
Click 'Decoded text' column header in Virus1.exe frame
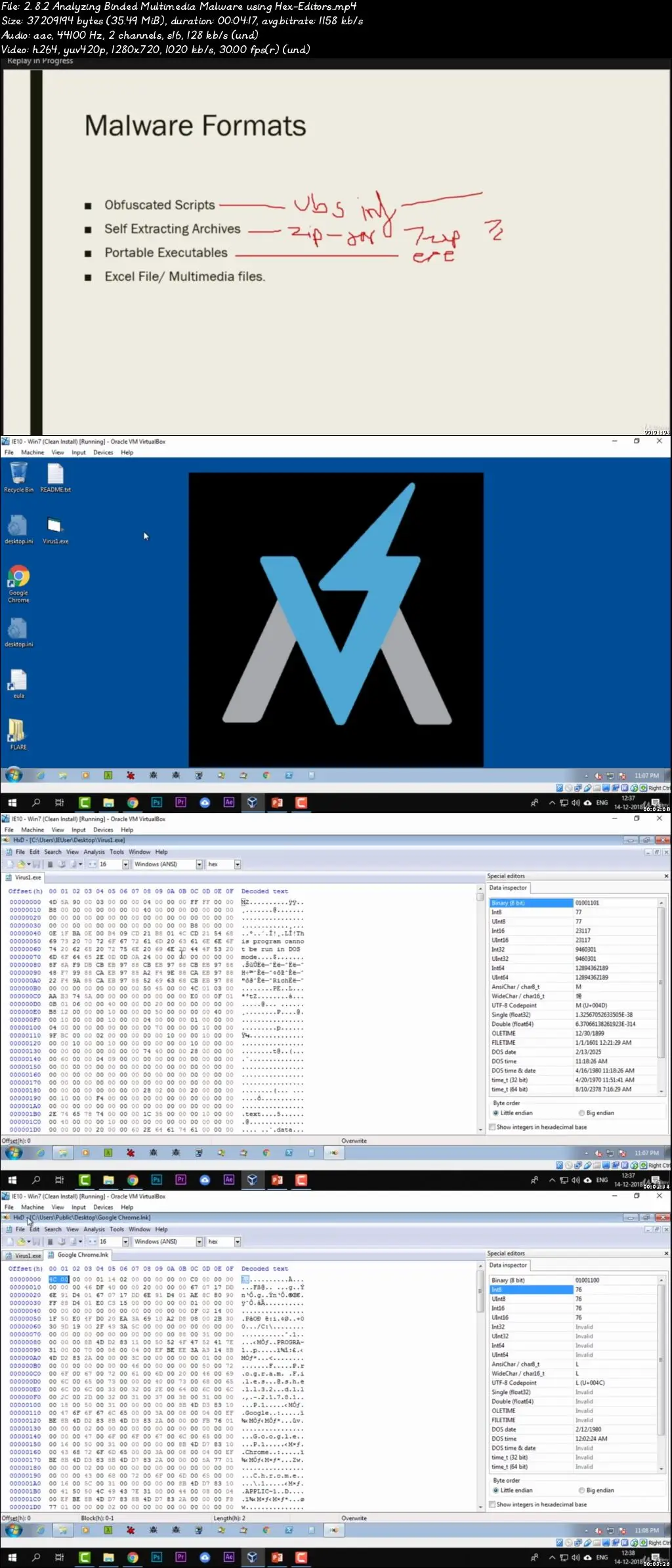point(264,891)
